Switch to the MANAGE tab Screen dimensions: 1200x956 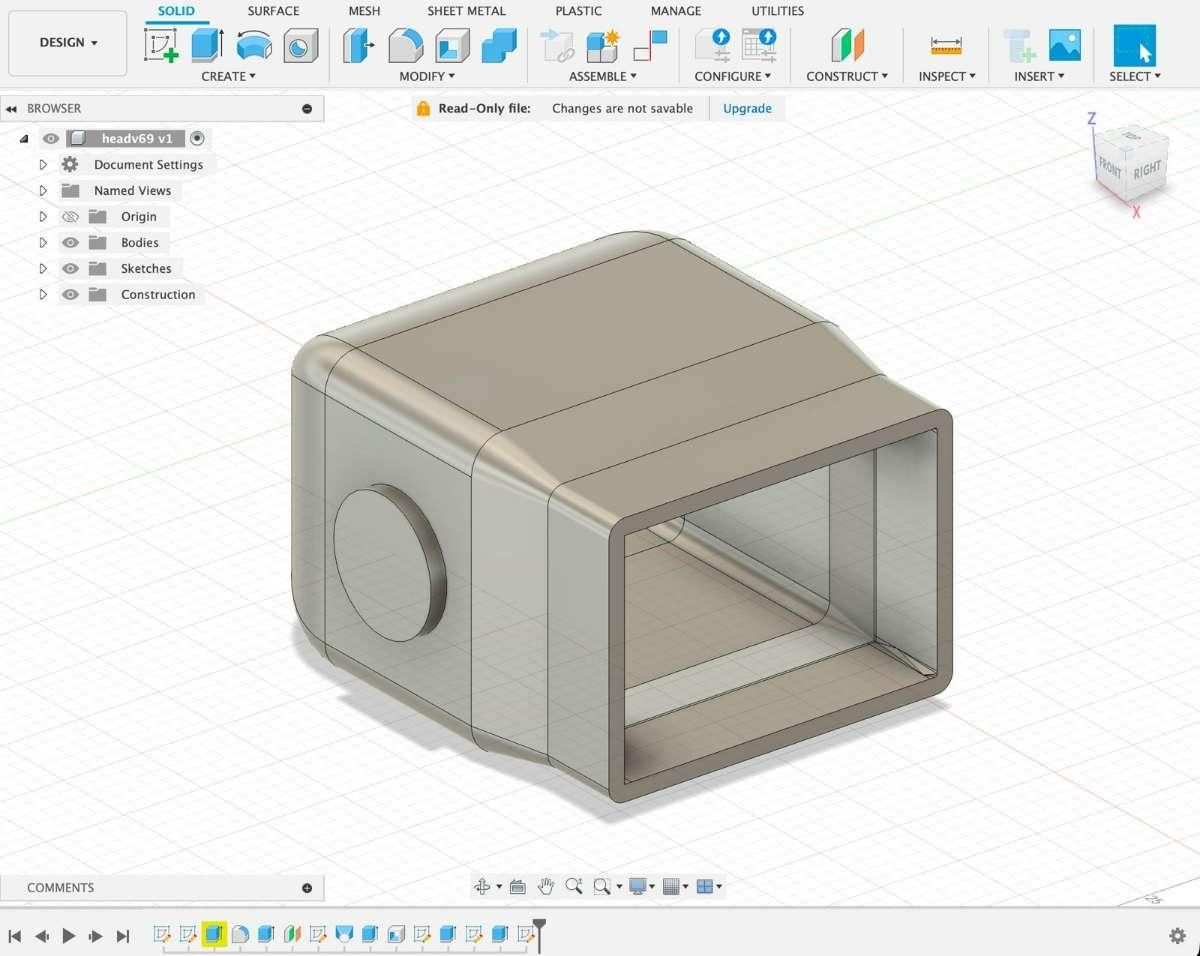tap(676, 11)
